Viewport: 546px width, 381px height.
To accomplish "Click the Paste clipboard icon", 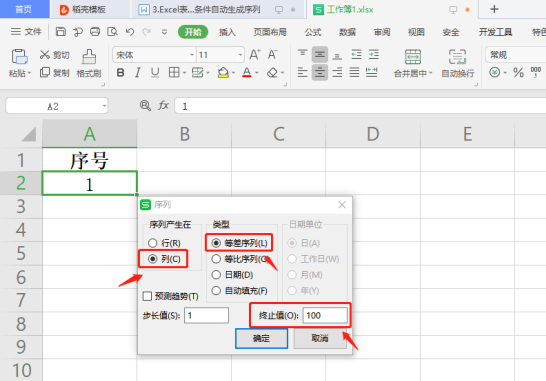I will (x=19, y=56).
